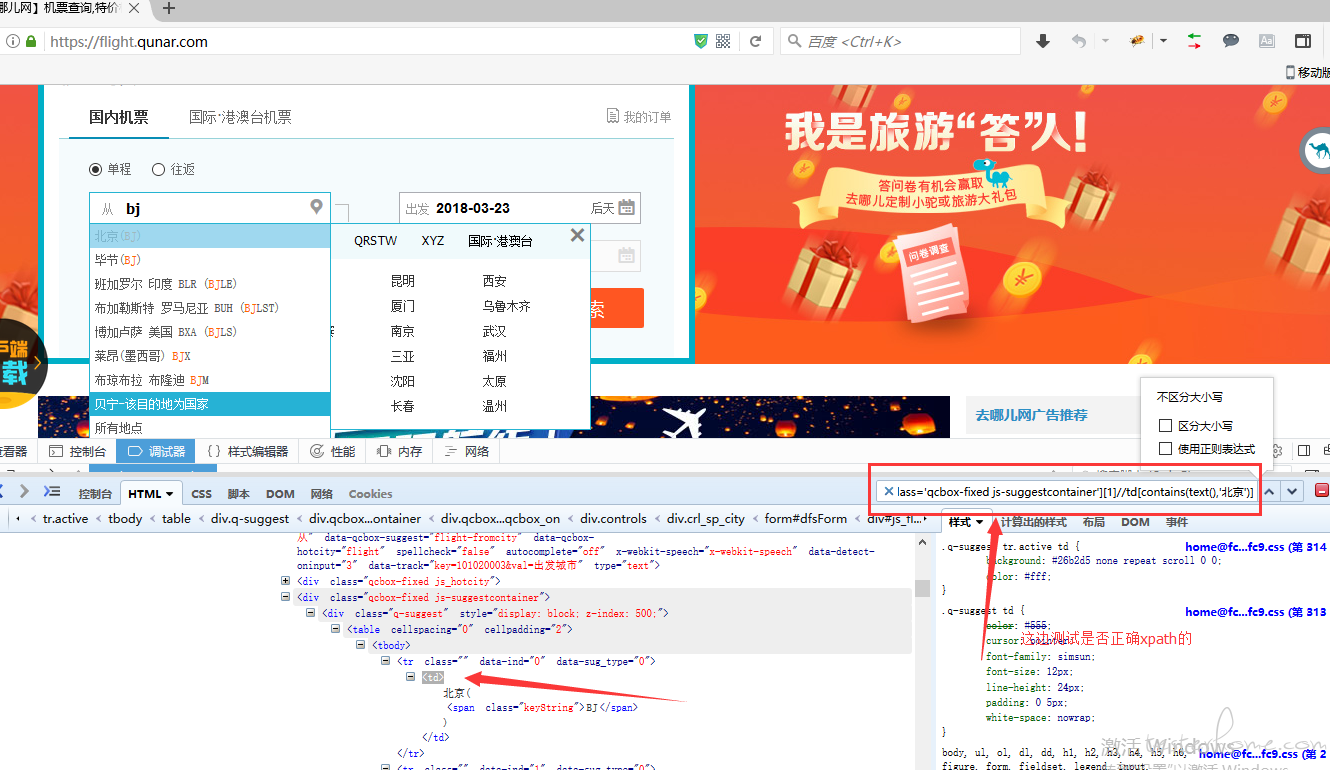
Task: Open the 内存 memory tab
Action: 399,451
